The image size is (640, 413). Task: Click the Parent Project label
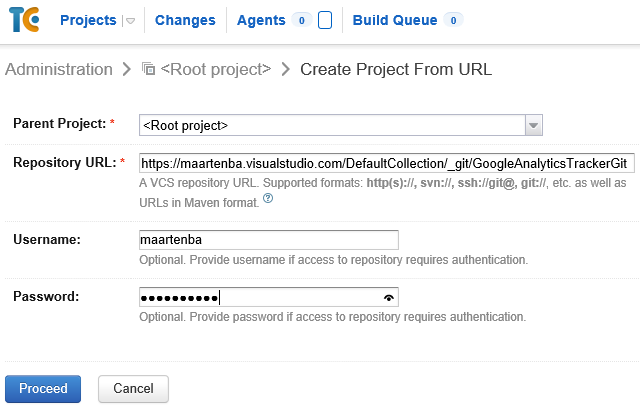point(60,123)
